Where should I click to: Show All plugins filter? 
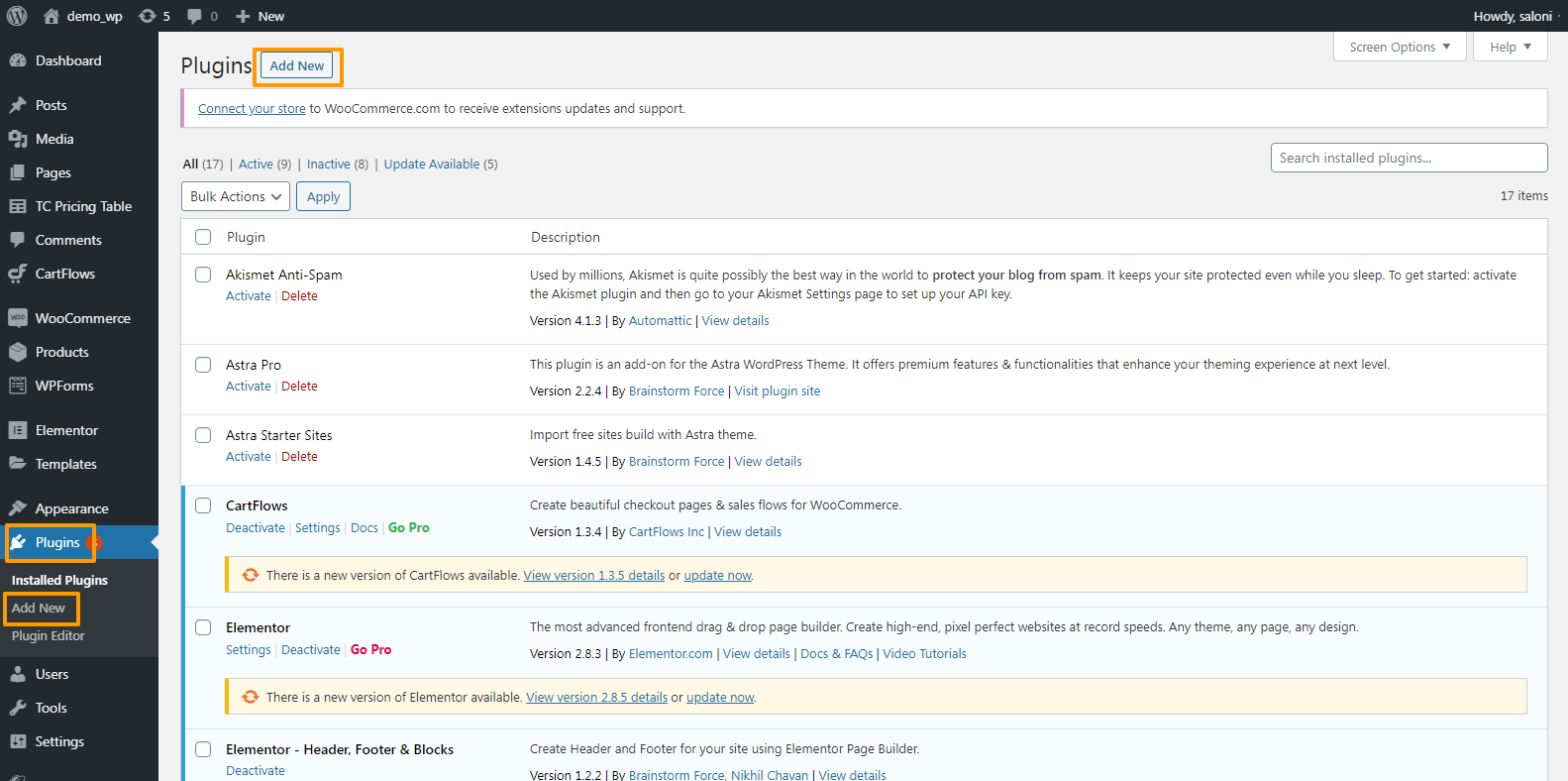(x=203, y=165)
